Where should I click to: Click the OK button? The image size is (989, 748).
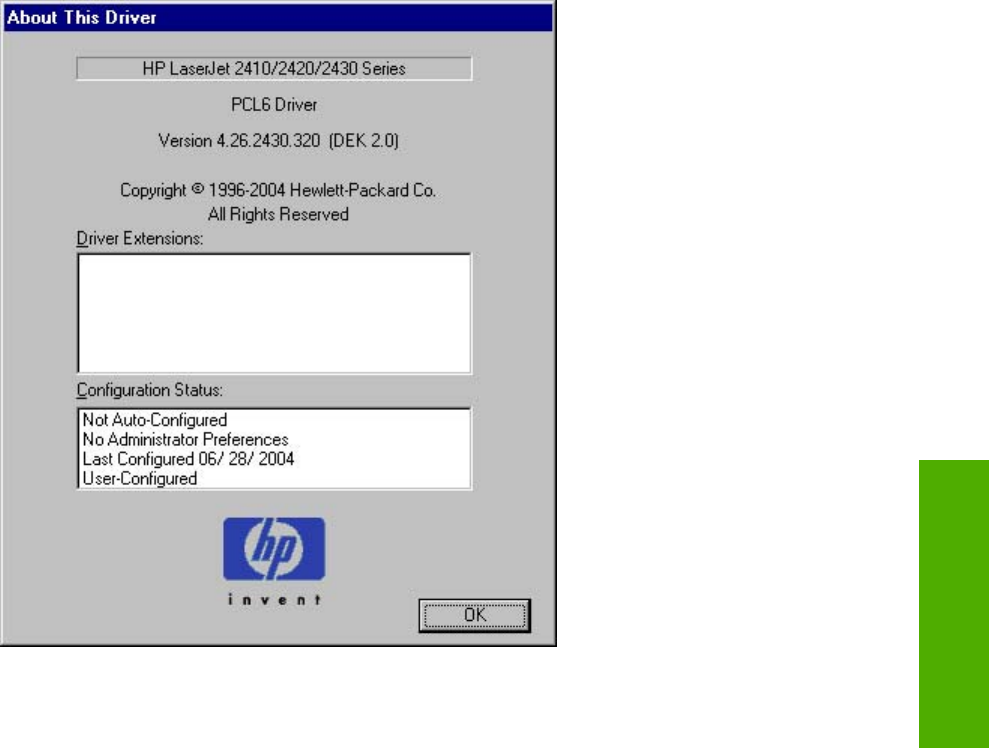pyautogui.click(x=474, y=616)
